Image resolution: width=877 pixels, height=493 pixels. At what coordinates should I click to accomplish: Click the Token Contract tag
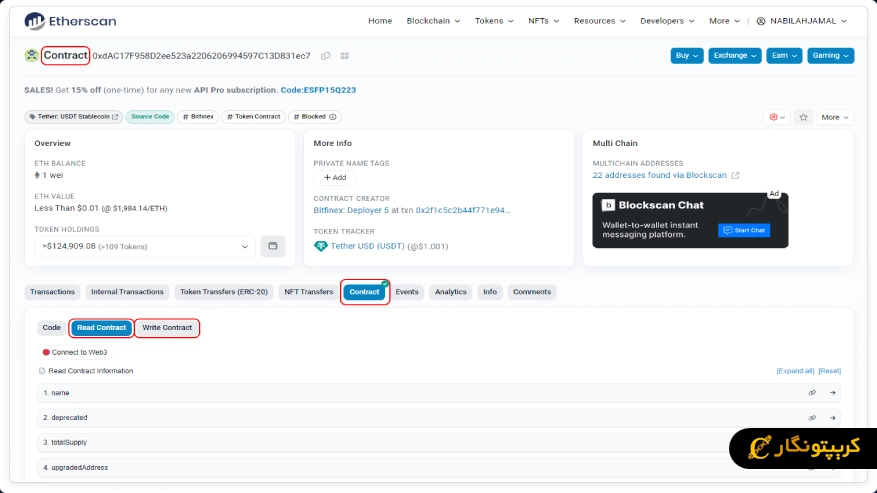253,117
